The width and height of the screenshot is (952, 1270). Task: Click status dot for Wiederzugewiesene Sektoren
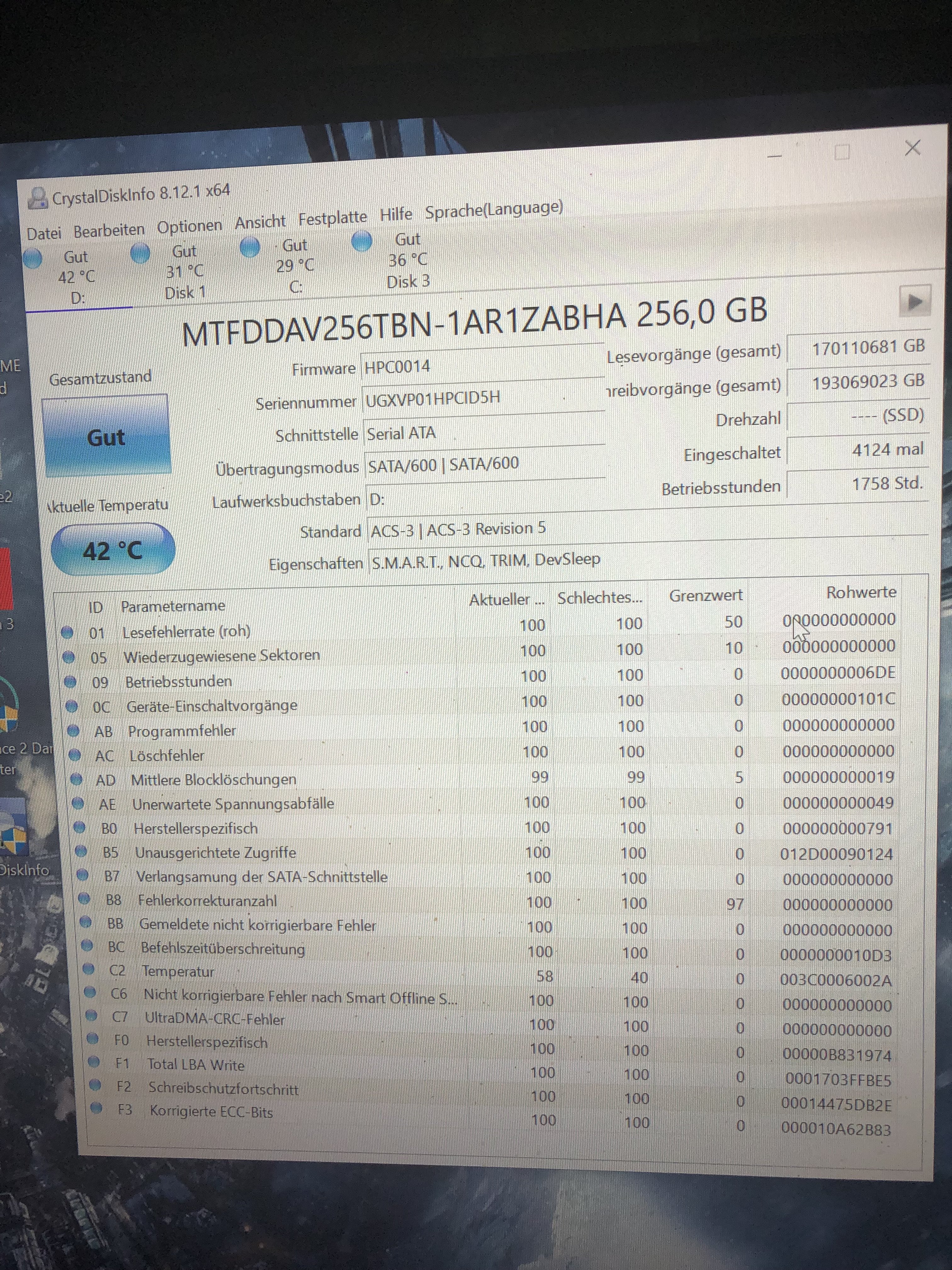point(68,657)
